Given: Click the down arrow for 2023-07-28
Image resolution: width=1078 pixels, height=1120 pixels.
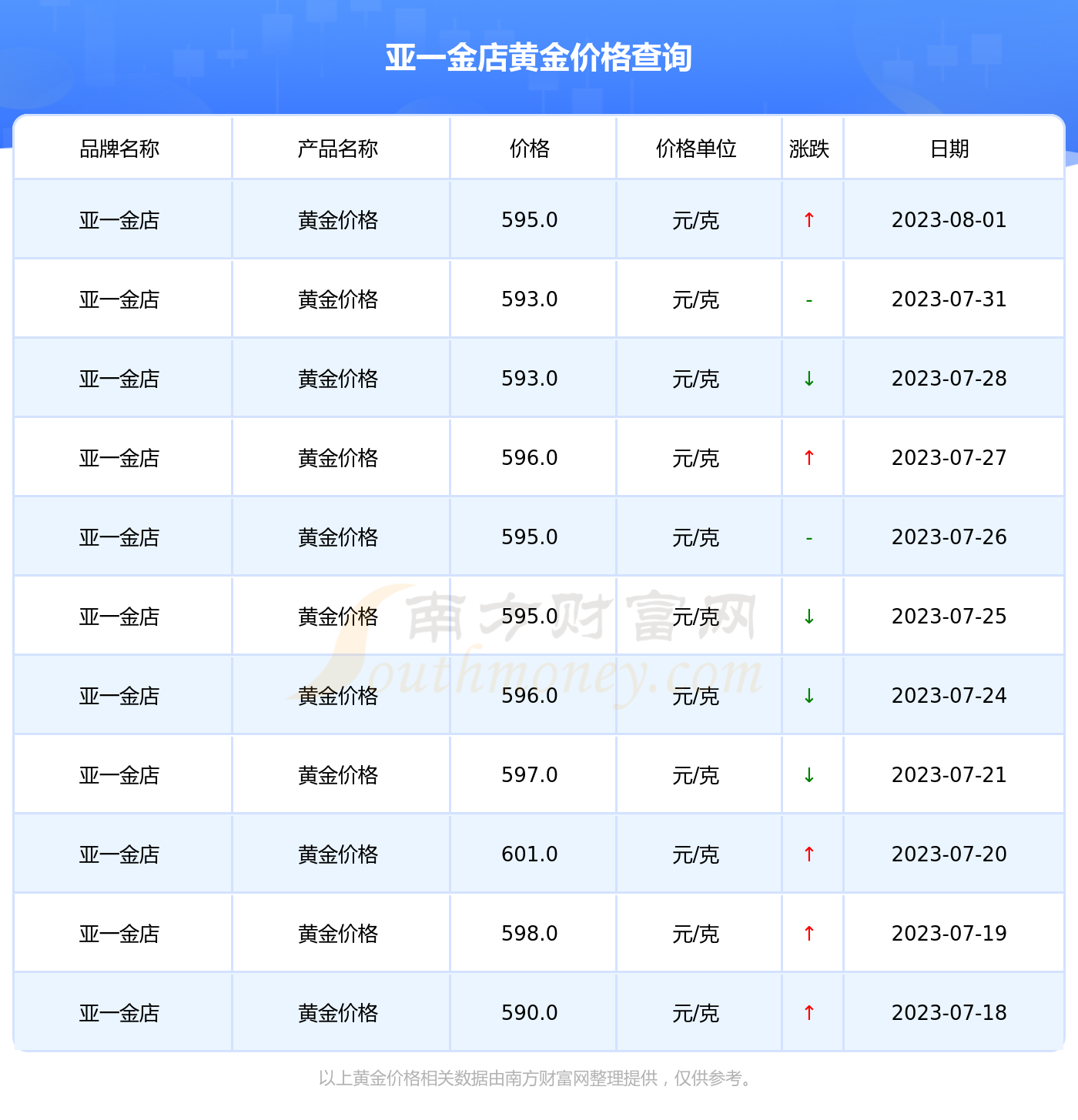Looking at the screenshot, I should [x=808, y=379].
